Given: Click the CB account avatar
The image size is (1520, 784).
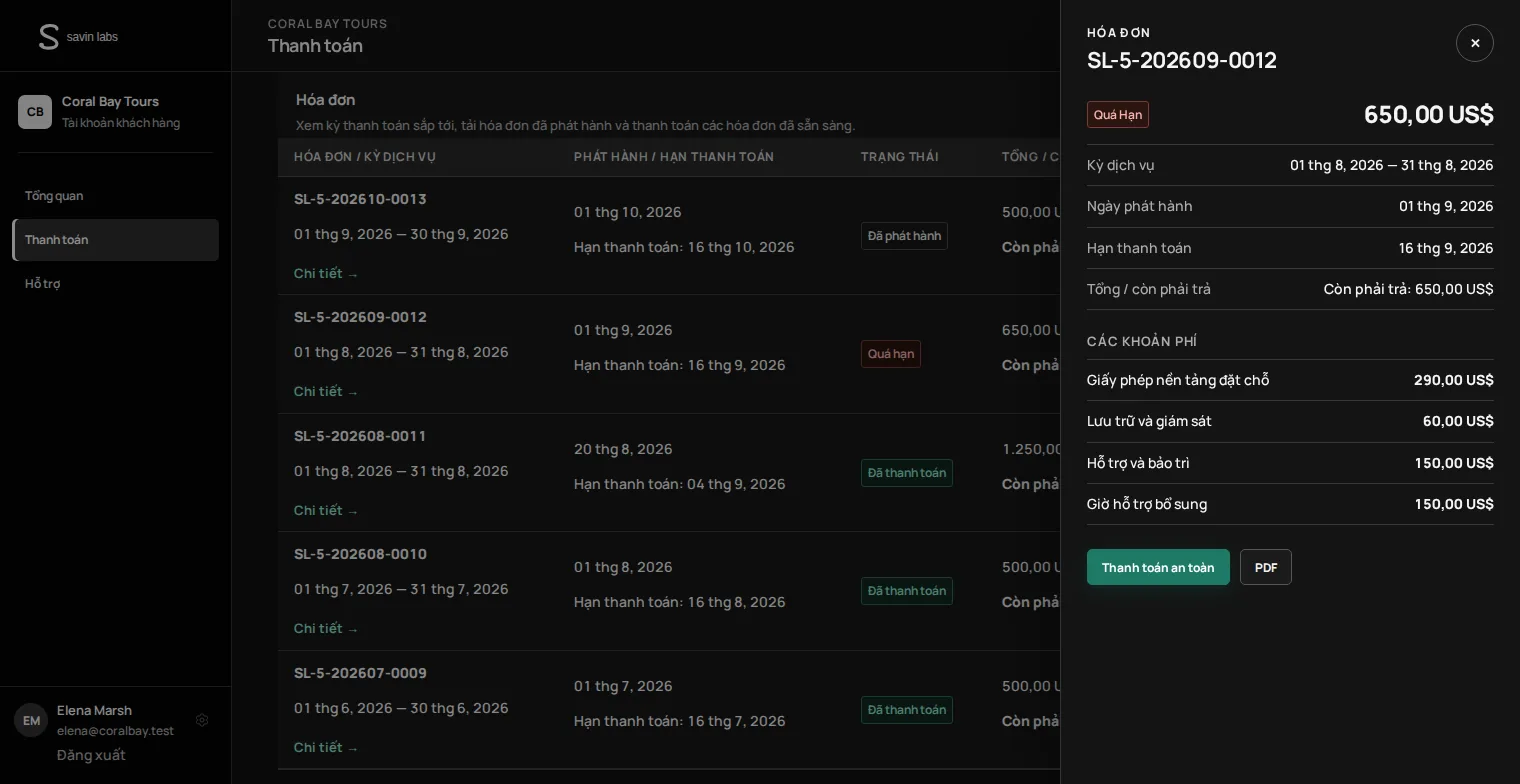Looking at the screenshot, I should (35, 112).
